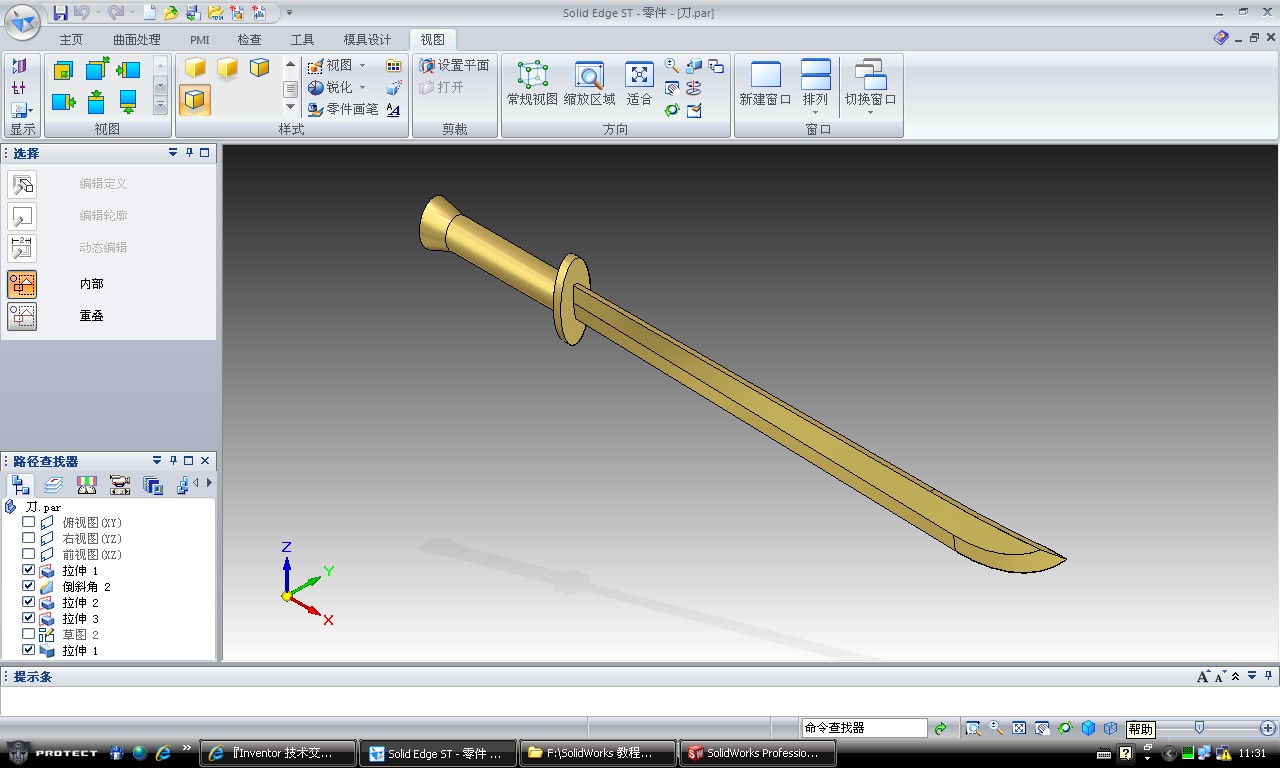Click the zoom in plus button on slider
1280x768 pixels.
click(1268, 728)
